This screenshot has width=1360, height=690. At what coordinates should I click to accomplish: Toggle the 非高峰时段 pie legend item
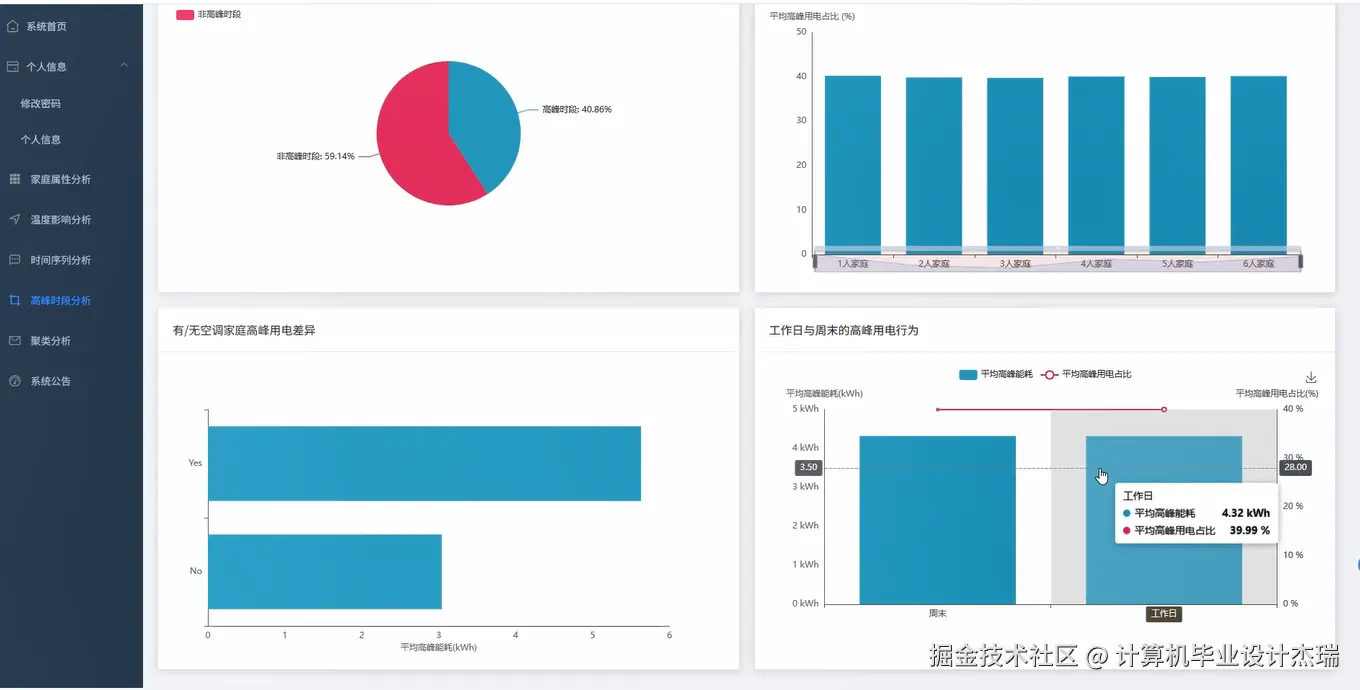pos(208,15)
